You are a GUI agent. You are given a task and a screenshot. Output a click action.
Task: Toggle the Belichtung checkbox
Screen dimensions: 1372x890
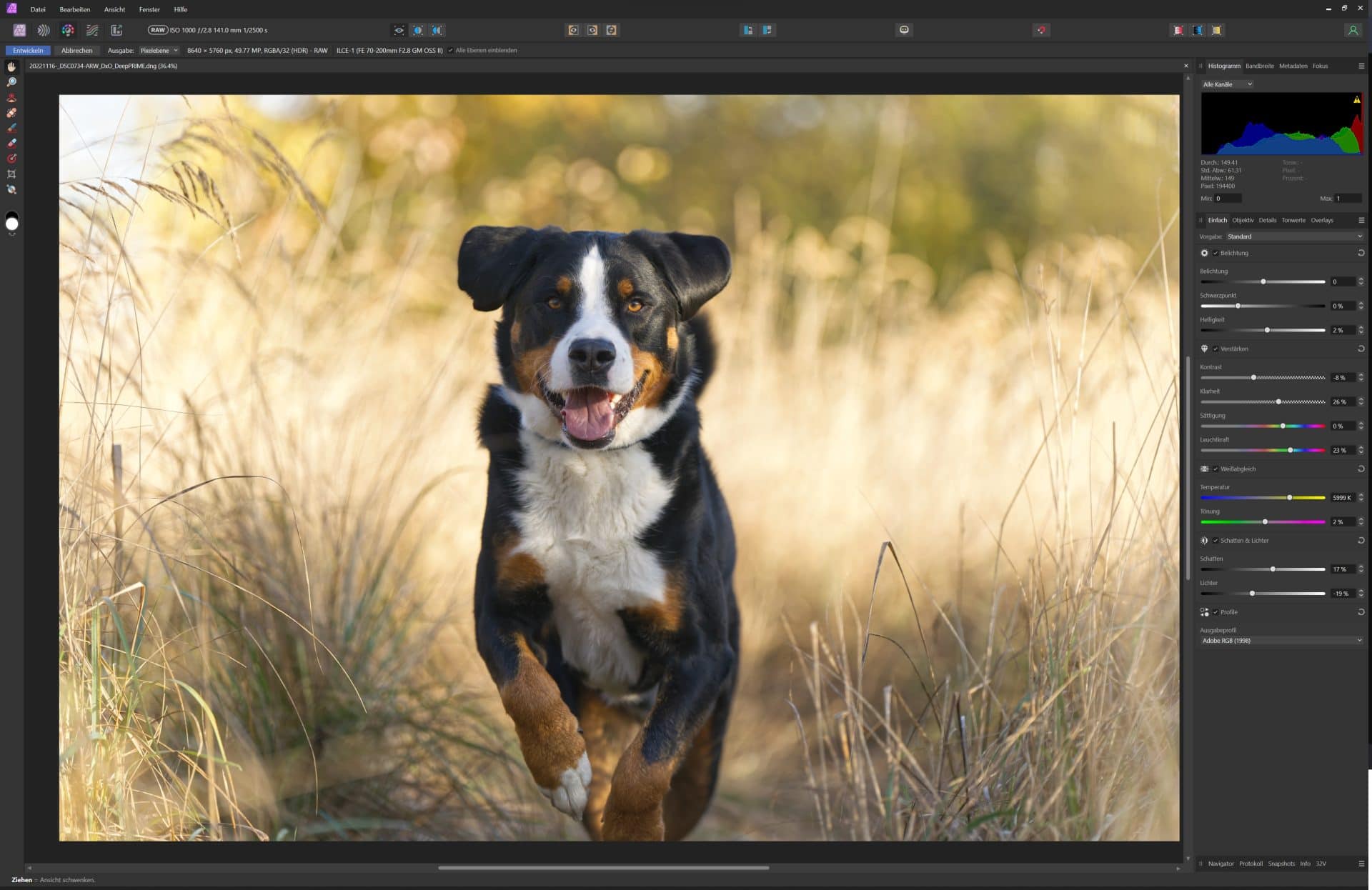pyautogui.click(x=1216, y=253)
